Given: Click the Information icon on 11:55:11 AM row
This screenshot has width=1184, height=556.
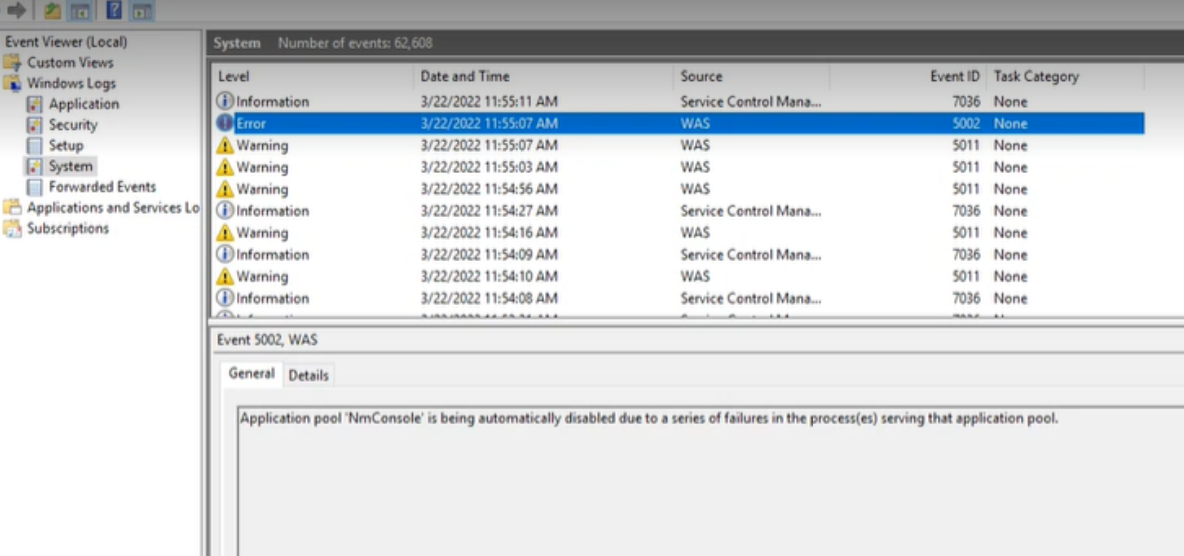Looking at the screenshot, I should 225,100.
